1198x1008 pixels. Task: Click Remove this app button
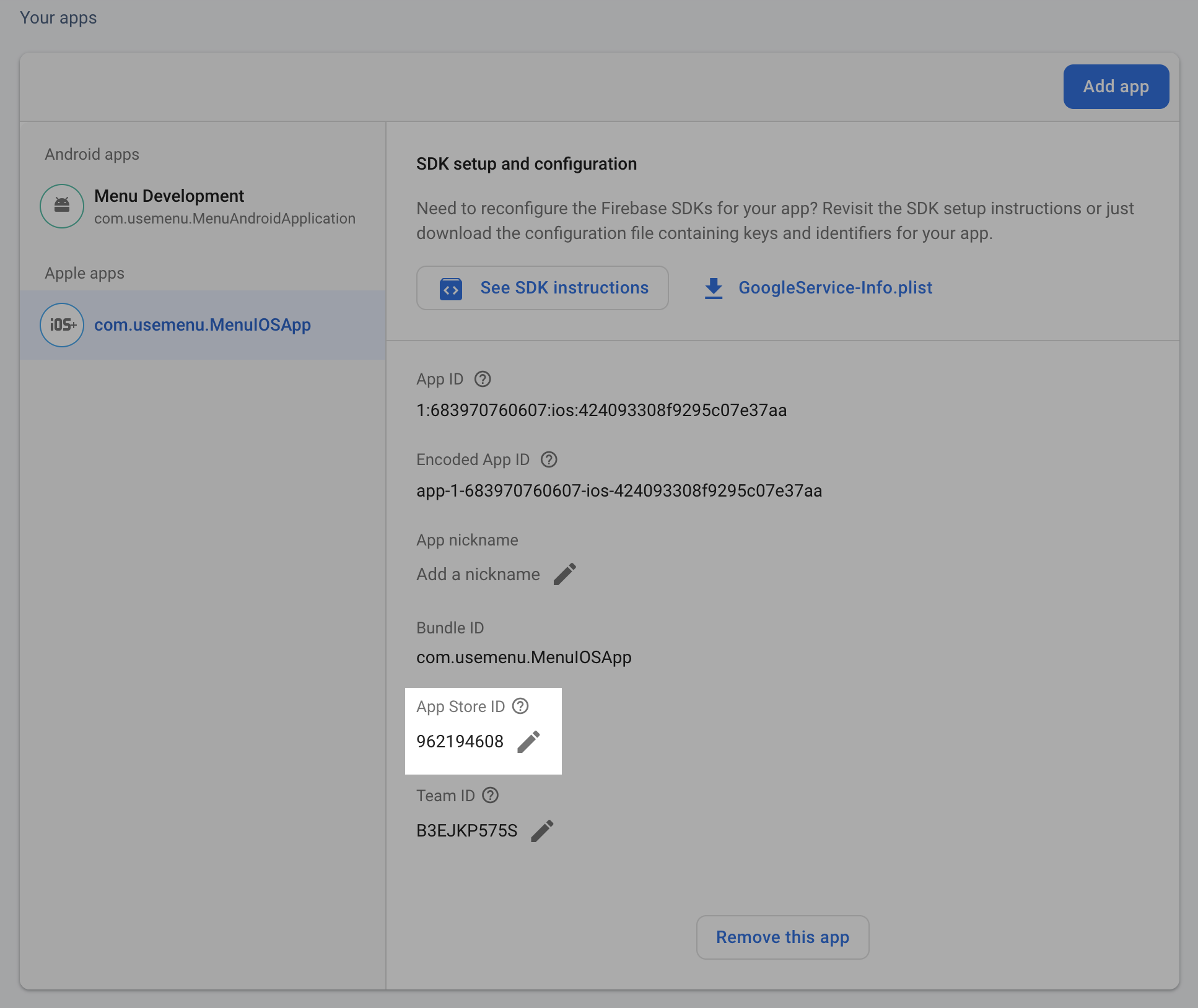(x=783, y=937)
